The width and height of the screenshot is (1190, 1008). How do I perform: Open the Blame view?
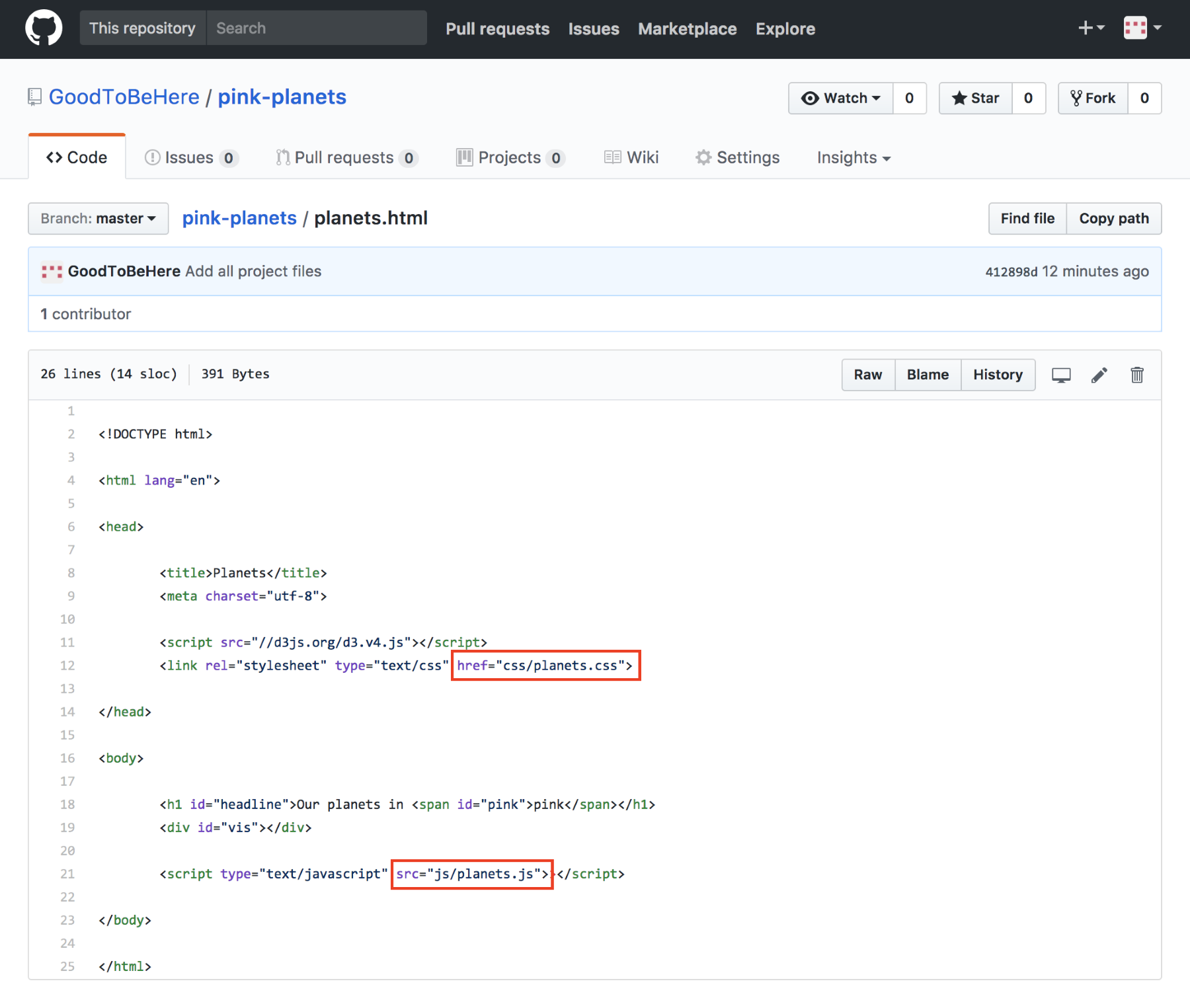927,375
